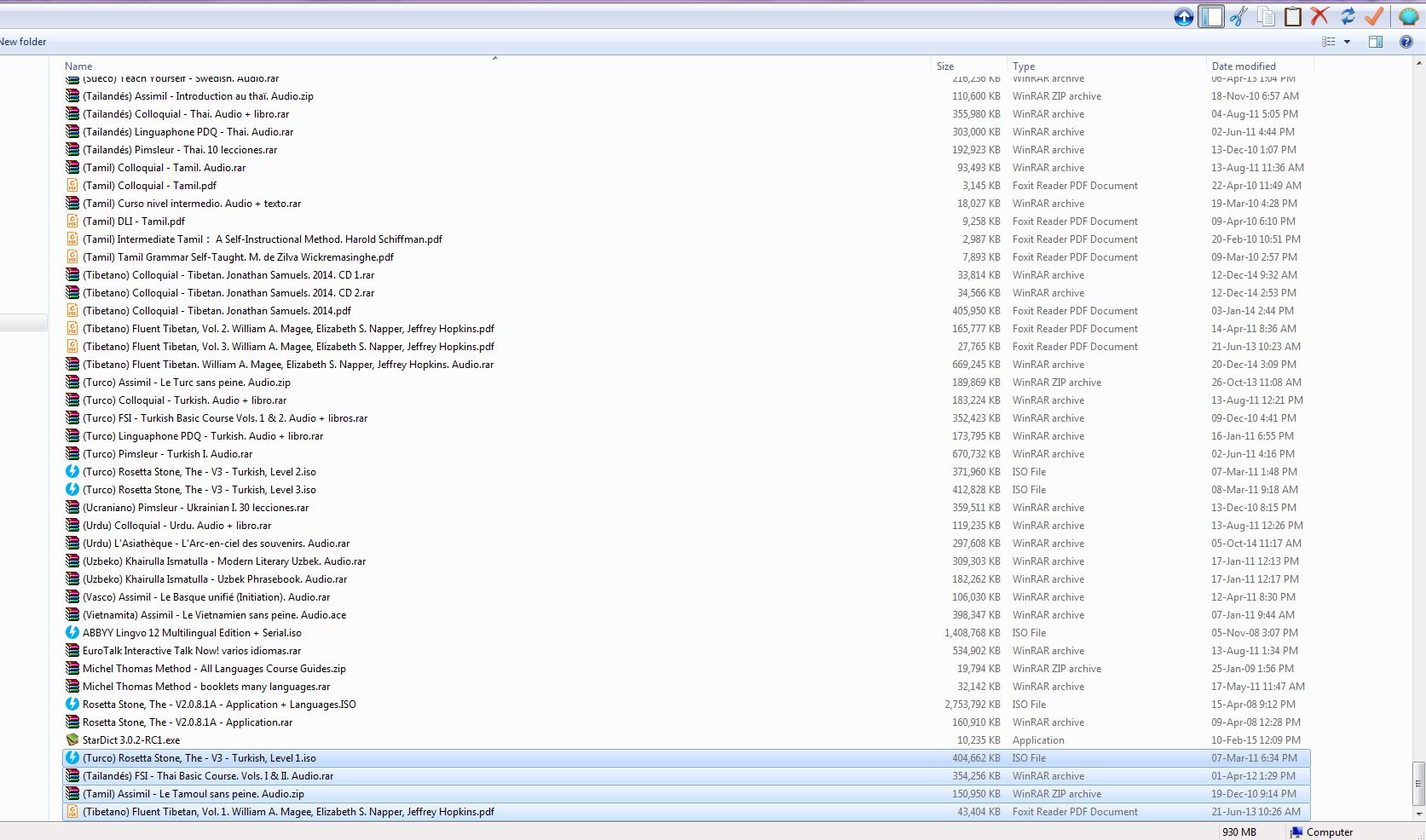Screen dimensions: 1426x840
Task: Click the orange checkmark icon
Action: click(1374, 16)
